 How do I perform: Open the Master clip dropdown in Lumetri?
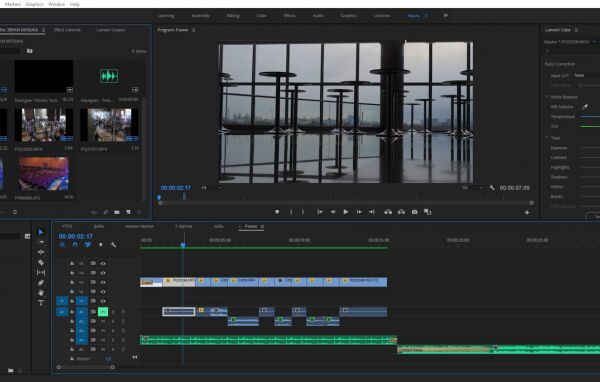point(594,42)
